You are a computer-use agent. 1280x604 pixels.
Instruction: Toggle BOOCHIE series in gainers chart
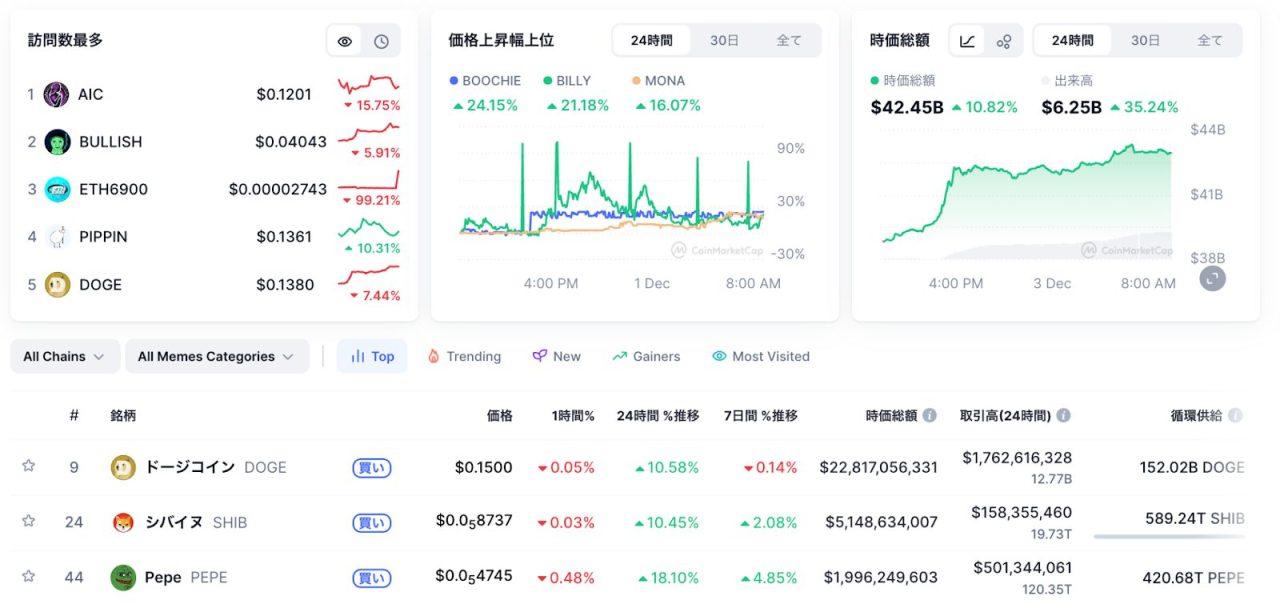(x=485, y=80)
